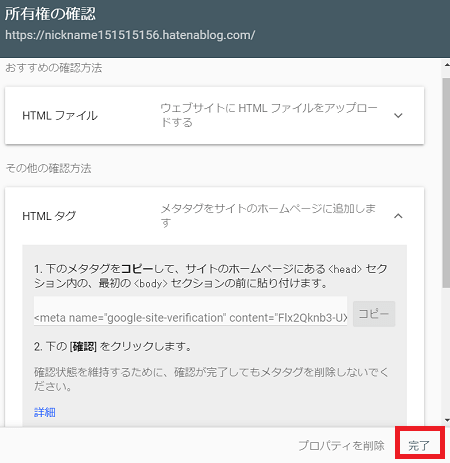This screenshot has height=463, width=450.
Task: Collapse the HTML タグ section chevron
Action: [x=398, y=216]
